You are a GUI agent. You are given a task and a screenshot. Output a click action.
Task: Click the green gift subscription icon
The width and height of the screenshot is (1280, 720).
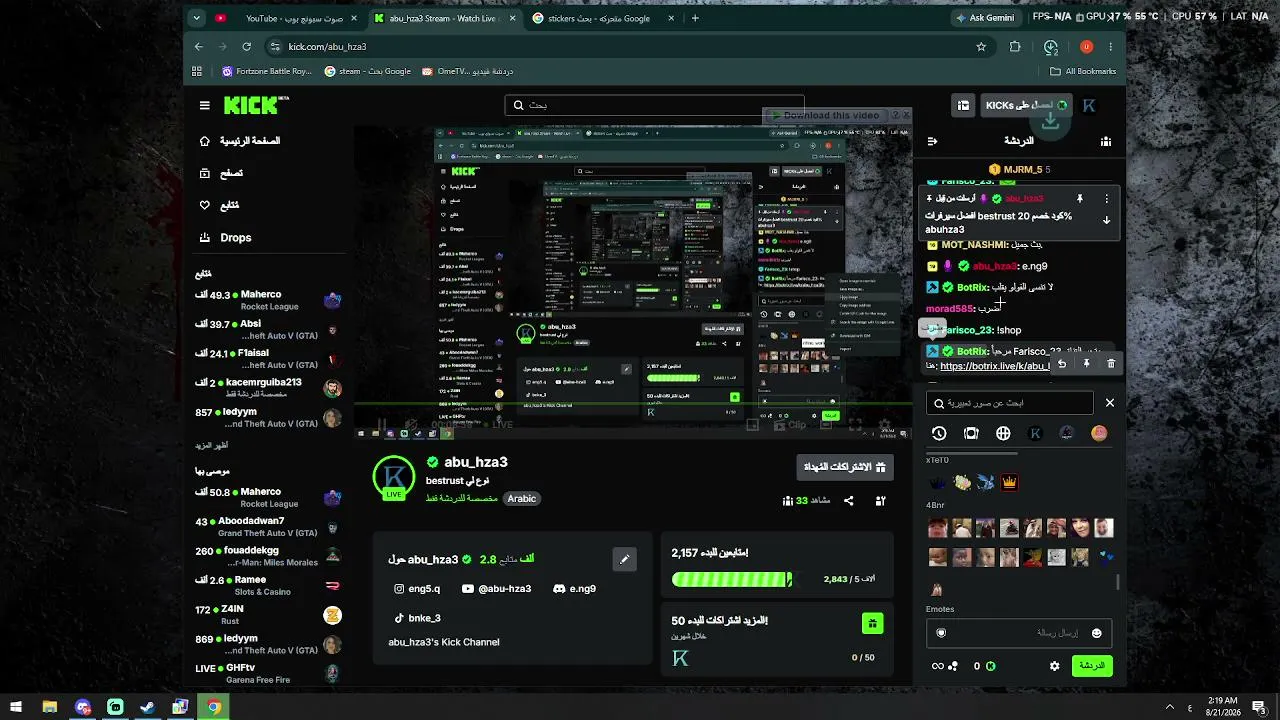pyautogui.click(x=873, y=624)
